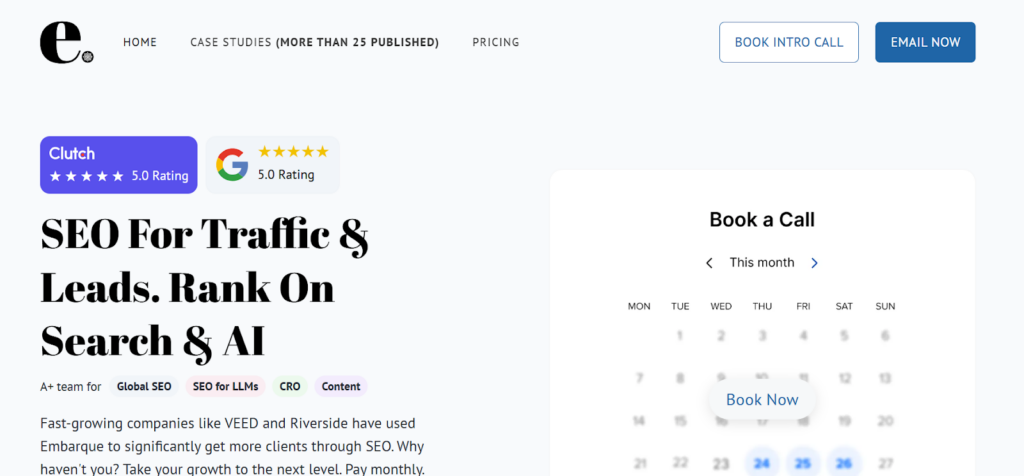Click the Embarque 'e' logo
Viewport: 1024px width, 476px height.
[x=66, y=43]
